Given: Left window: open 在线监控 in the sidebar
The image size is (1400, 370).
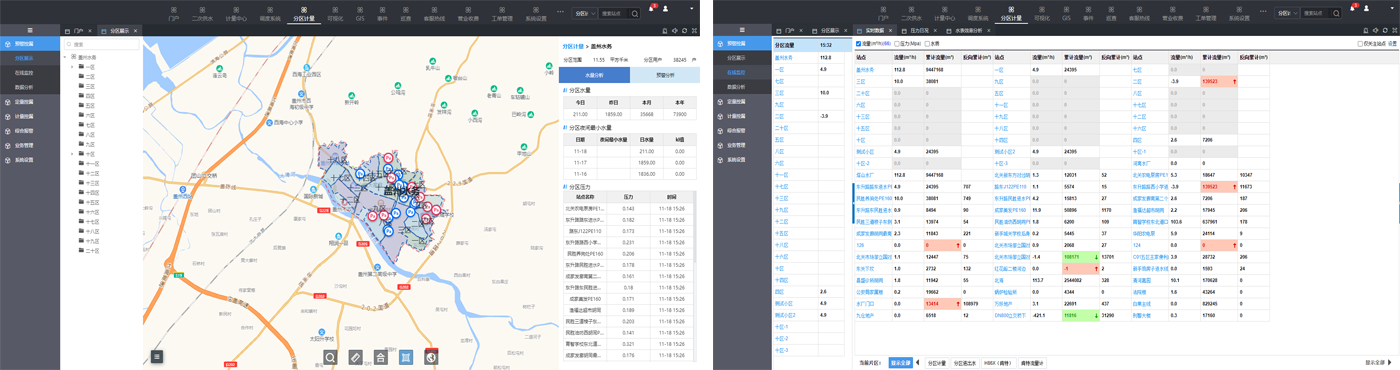Looking at the screenshot, I should click(24, 73).
